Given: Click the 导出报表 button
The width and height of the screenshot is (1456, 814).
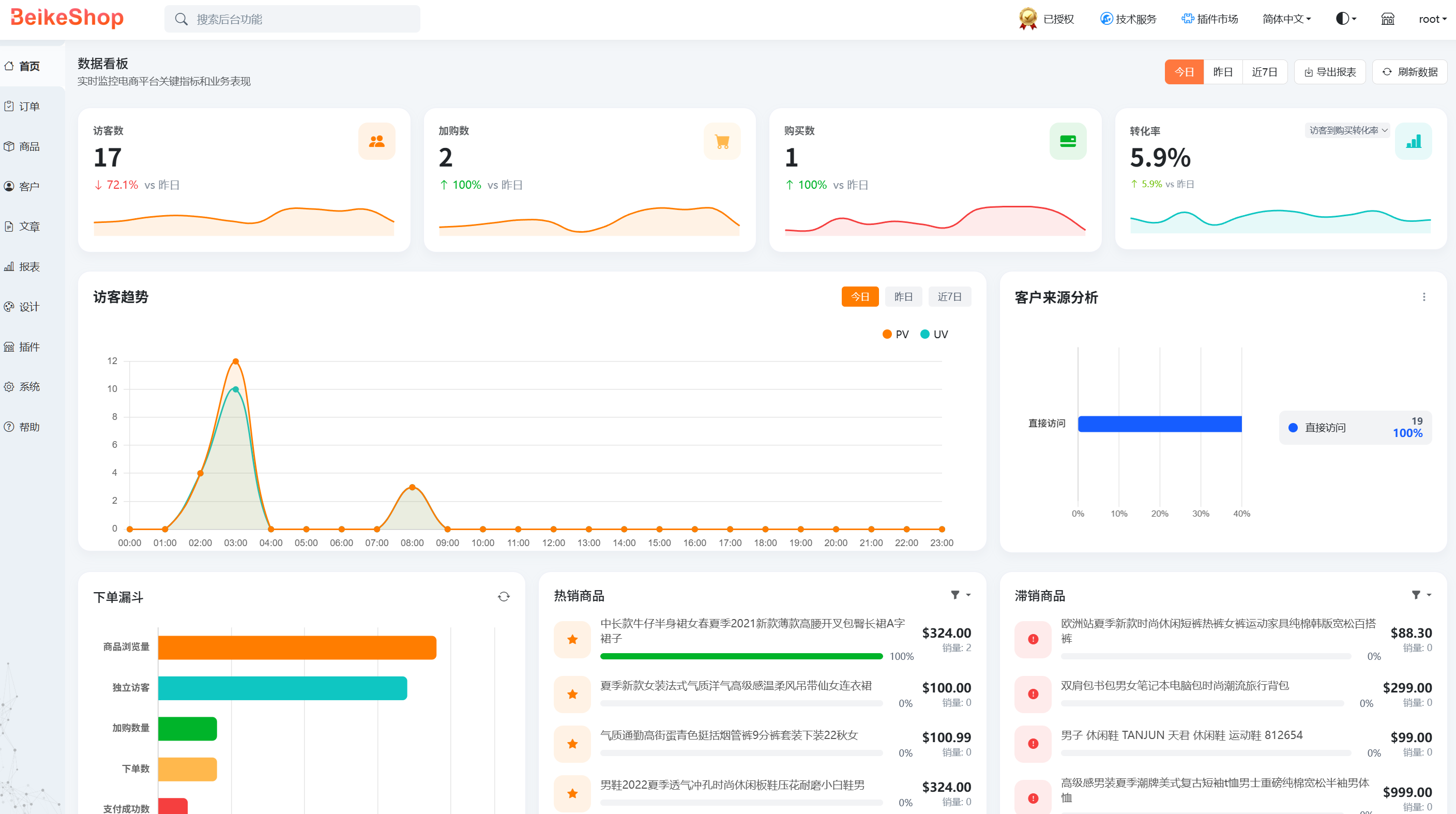Looking at the screenshot, I should pyautogui.click(x=1330, y=72).
